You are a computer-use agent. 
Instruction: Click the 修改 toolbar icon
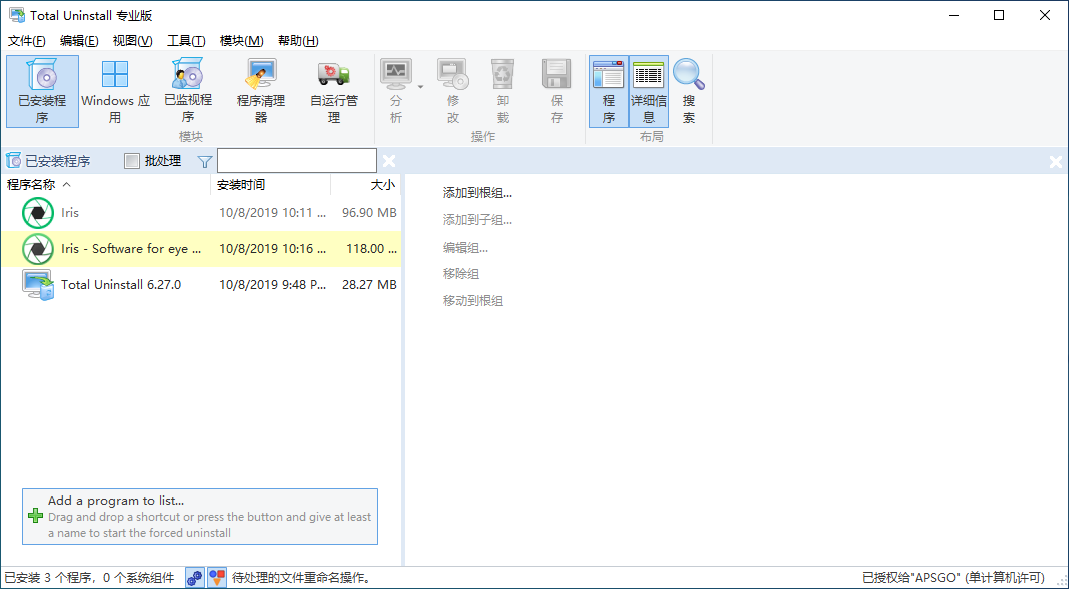coord(453,75)
